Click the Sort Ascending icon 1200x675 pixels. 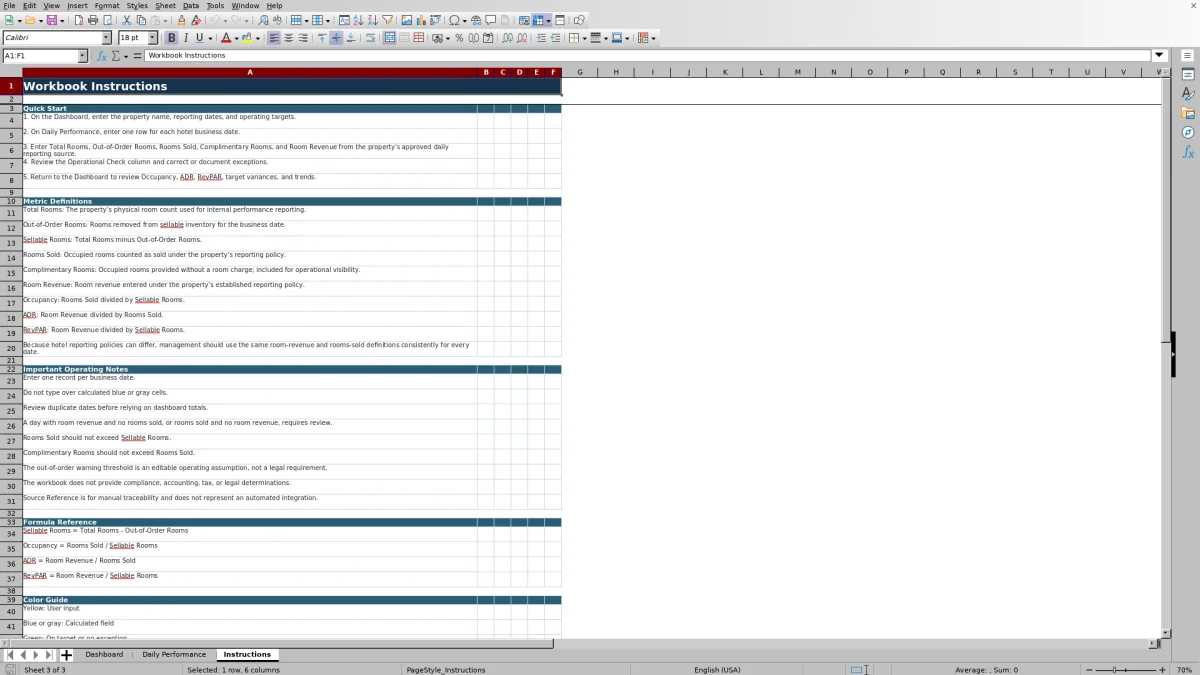pyautogui.click(x=358, y=20)
